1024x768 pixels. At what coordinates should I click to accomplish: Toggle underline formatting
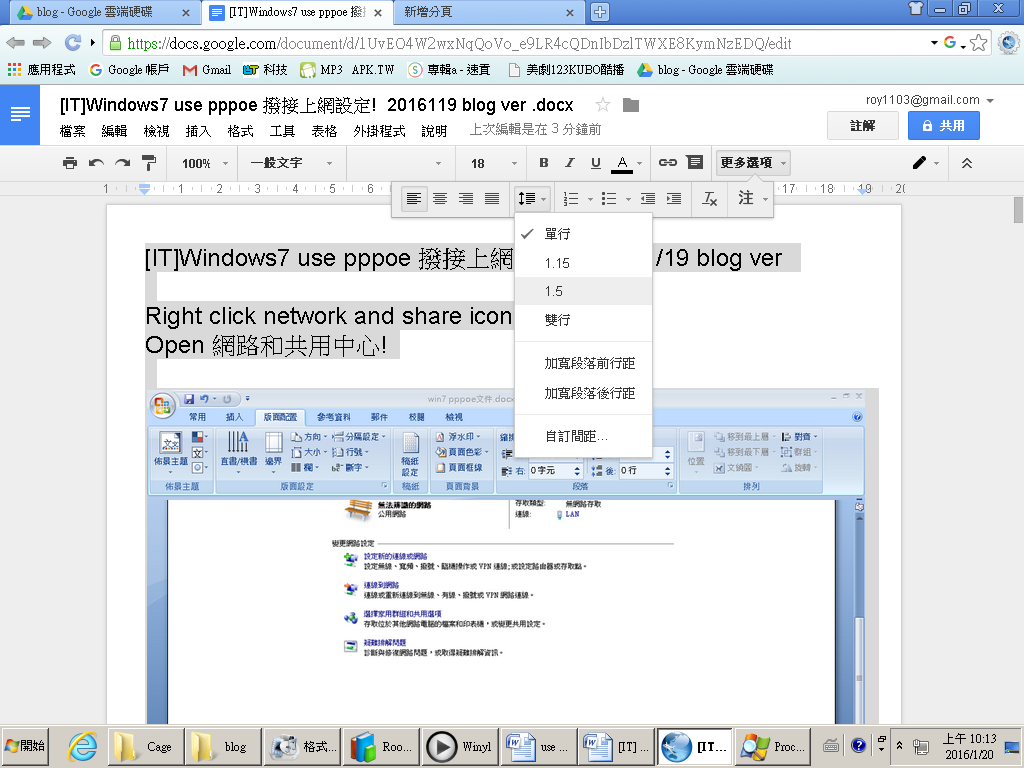coord(596,163)
